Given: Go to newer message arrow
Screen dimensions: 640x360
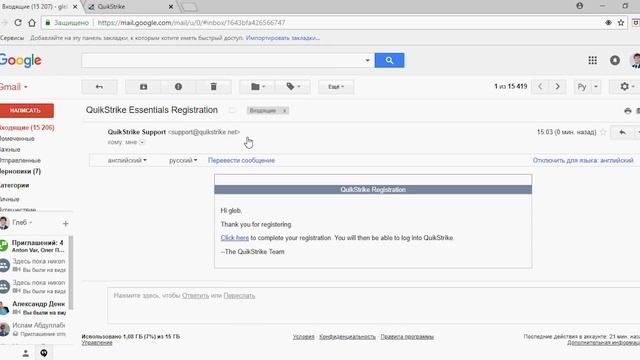Looking at the screenshot, I should [x=540, y=87].
